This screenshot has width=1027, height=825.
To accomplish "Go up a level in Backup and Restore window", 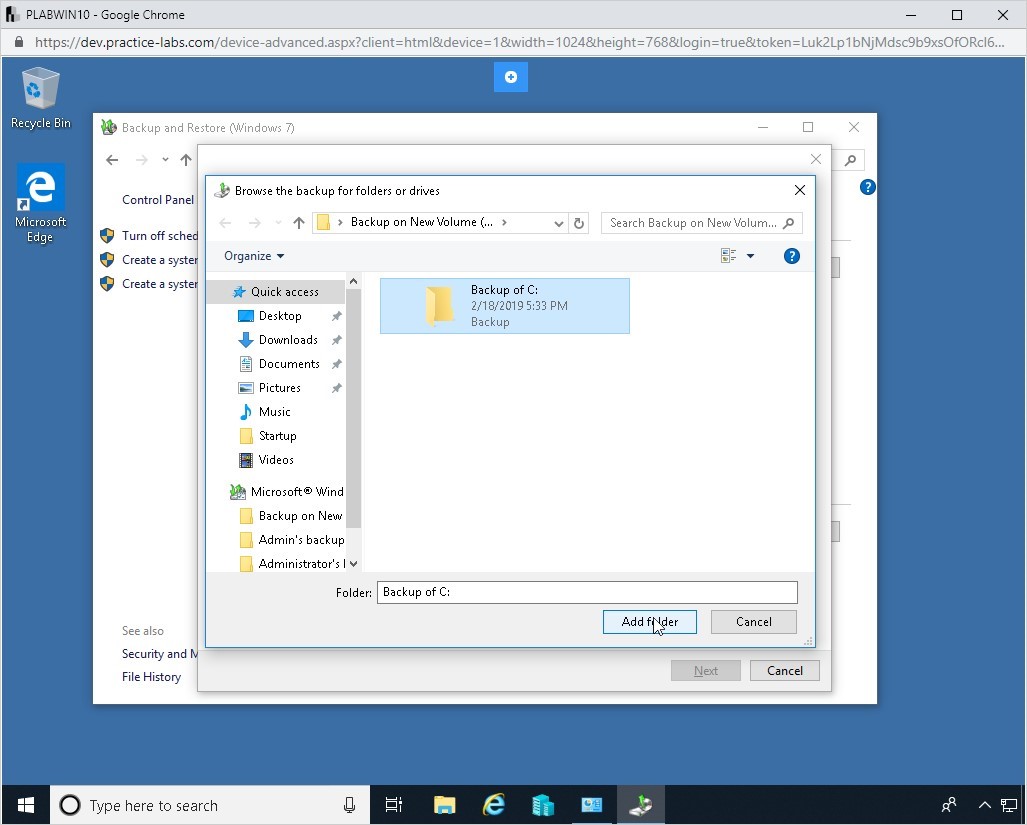I will [186, 160].
